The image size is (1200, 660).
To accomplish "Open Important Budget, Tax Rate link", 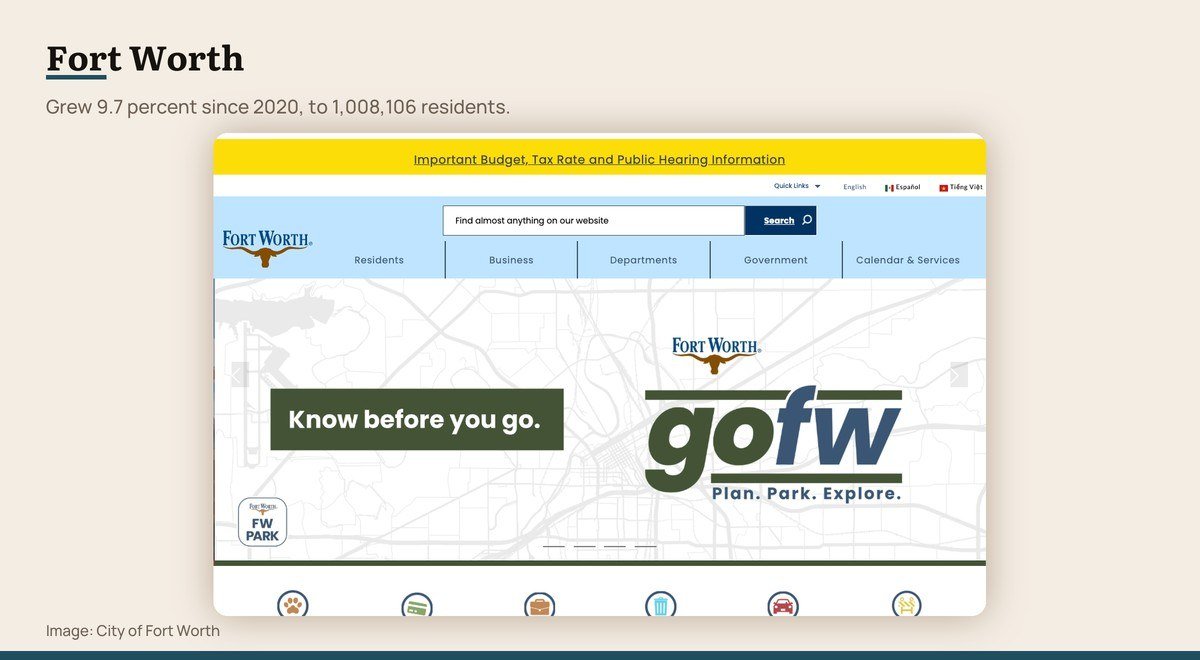I will [x=599, y=159].
